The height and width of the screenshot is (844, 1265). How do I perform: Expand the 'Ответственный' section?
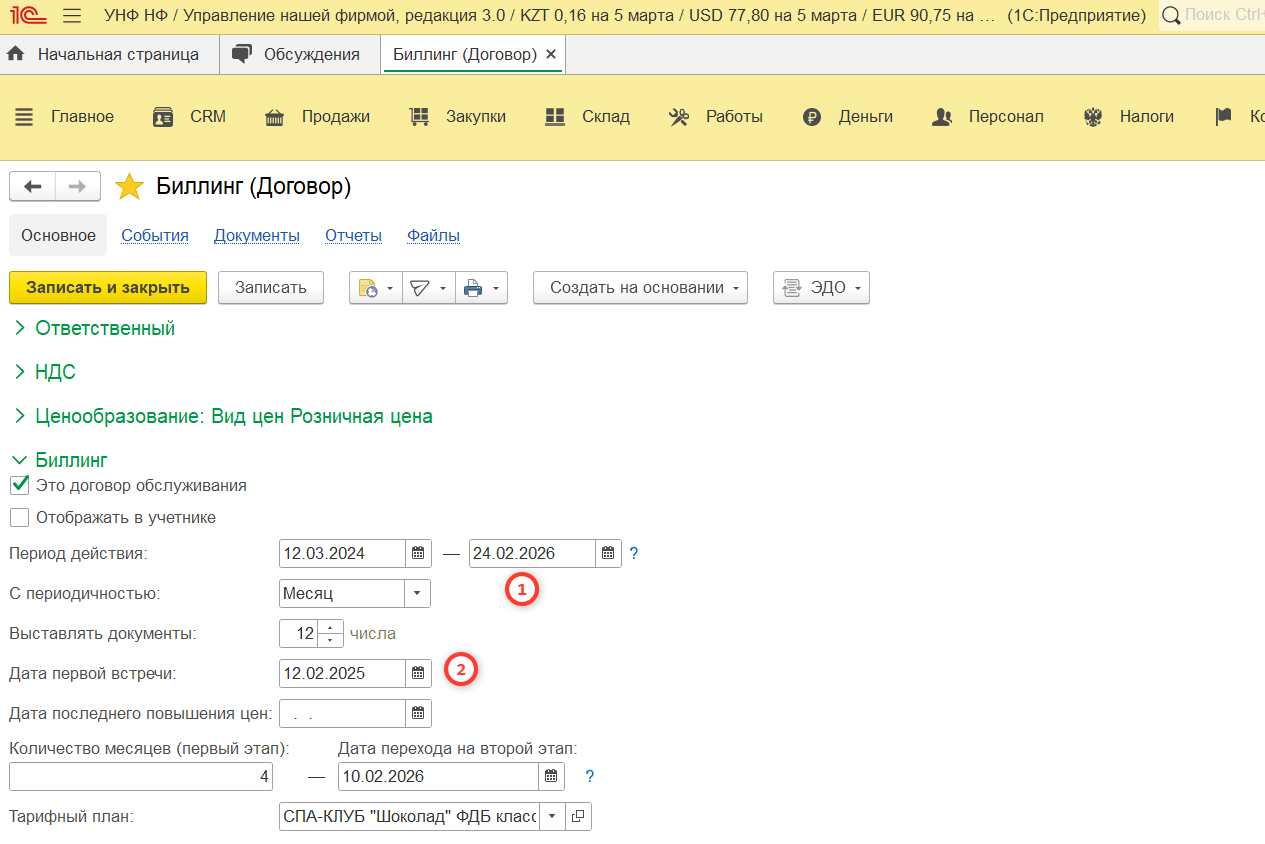[105, 328]
